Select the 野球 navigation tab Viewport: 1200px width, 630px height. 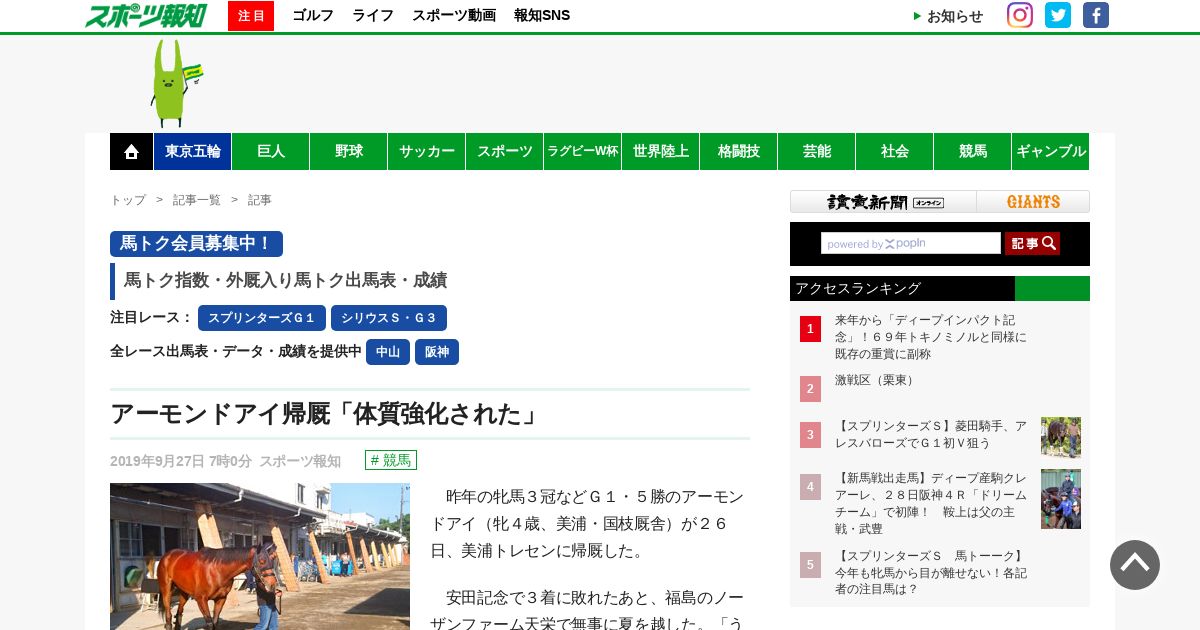(349, 152)
